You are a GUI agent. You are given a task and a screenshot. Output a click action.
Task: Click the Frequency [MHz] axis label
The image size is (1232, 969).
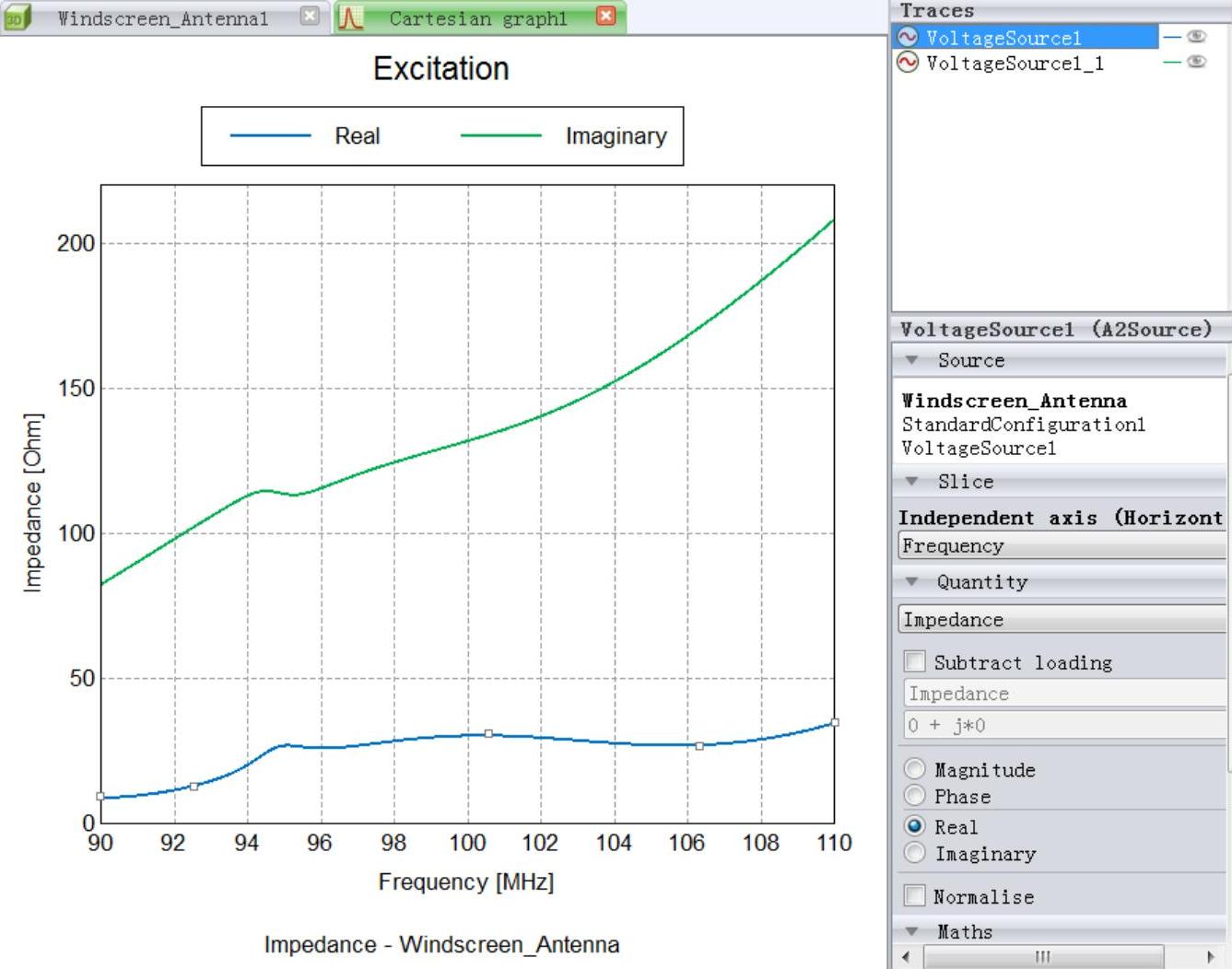466,882
